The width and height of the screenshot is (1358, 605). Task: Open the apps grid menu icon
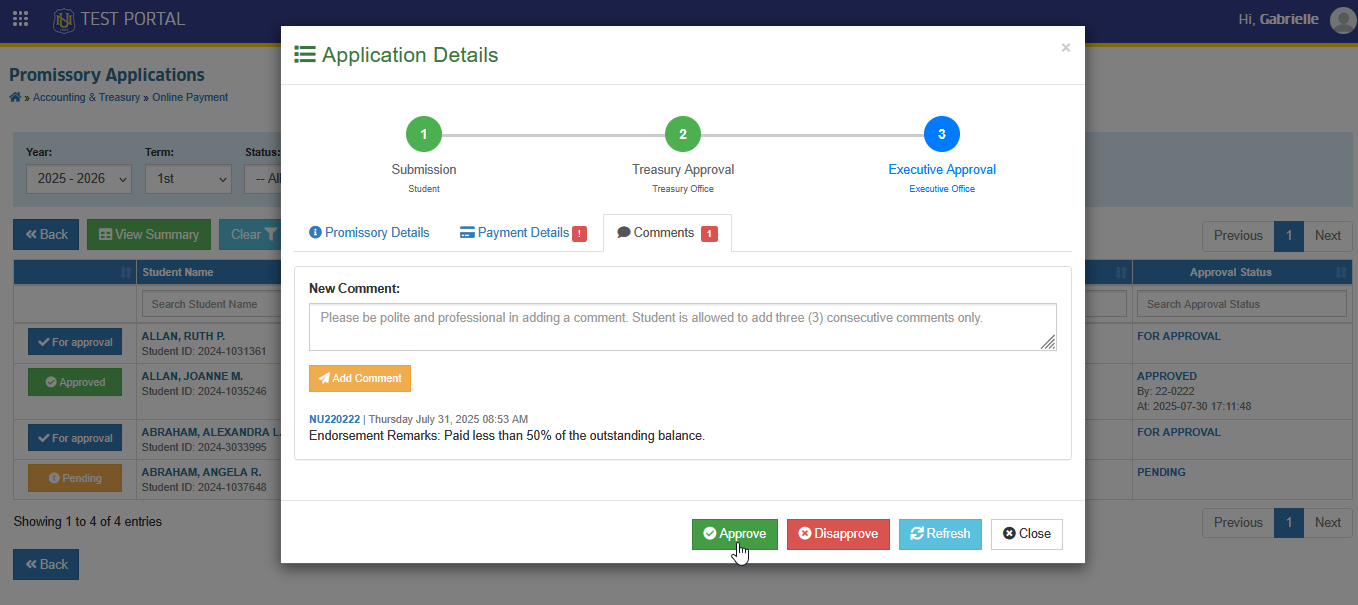20,19
